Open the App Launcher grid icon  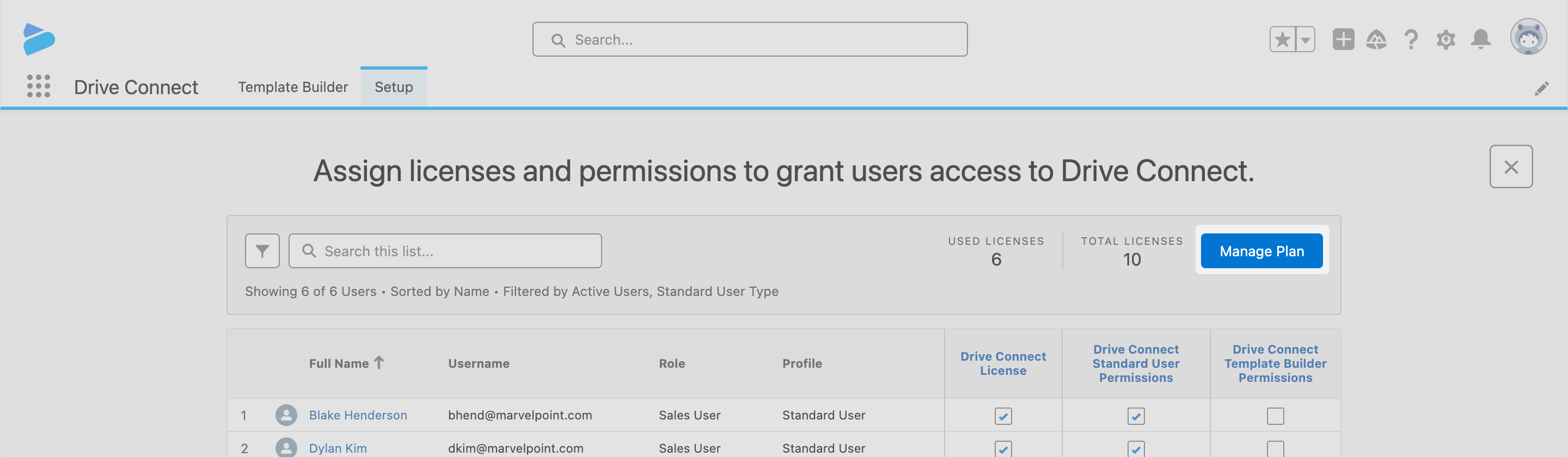(x=38, y=87)
